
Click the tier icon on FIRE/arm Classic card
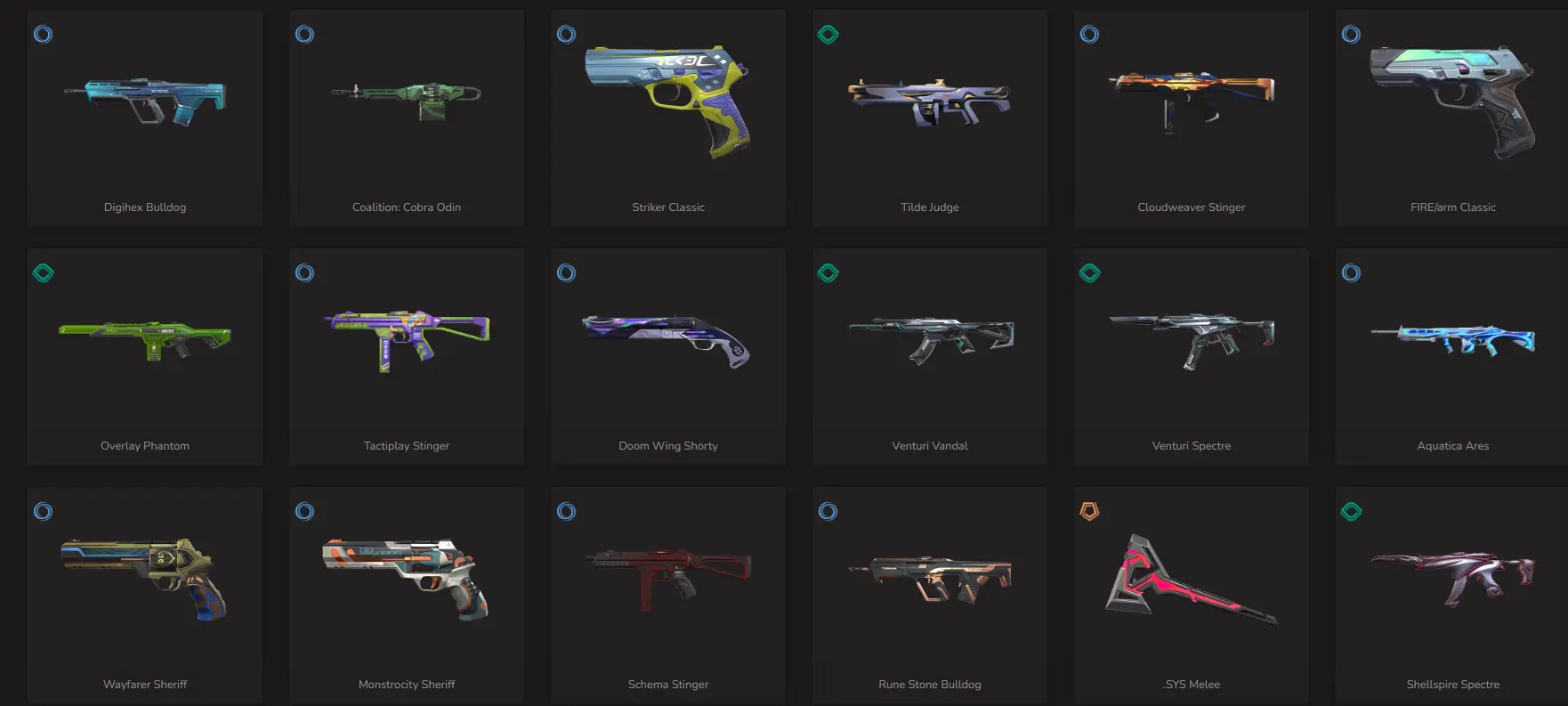click(x=1351, y=35)
